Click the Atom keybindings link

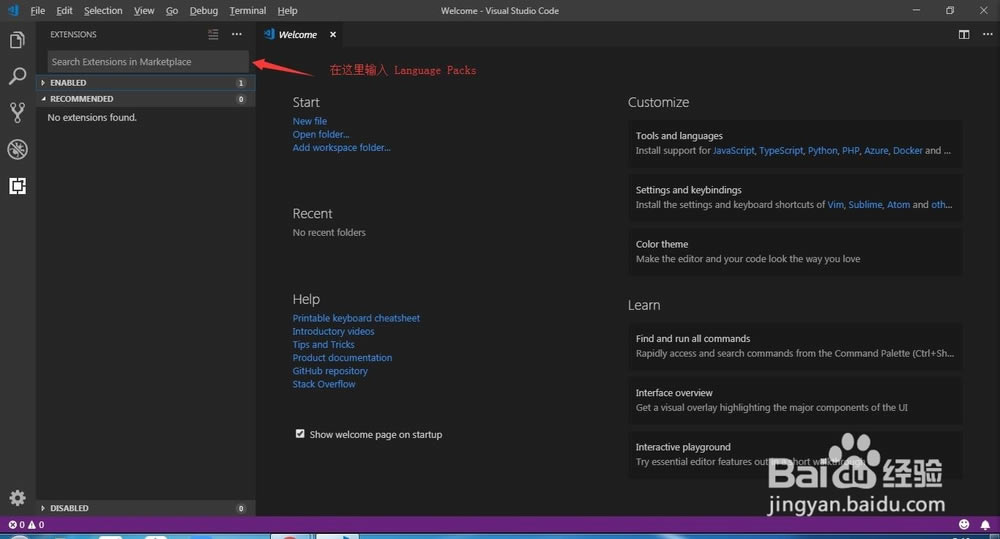(898, 205)
